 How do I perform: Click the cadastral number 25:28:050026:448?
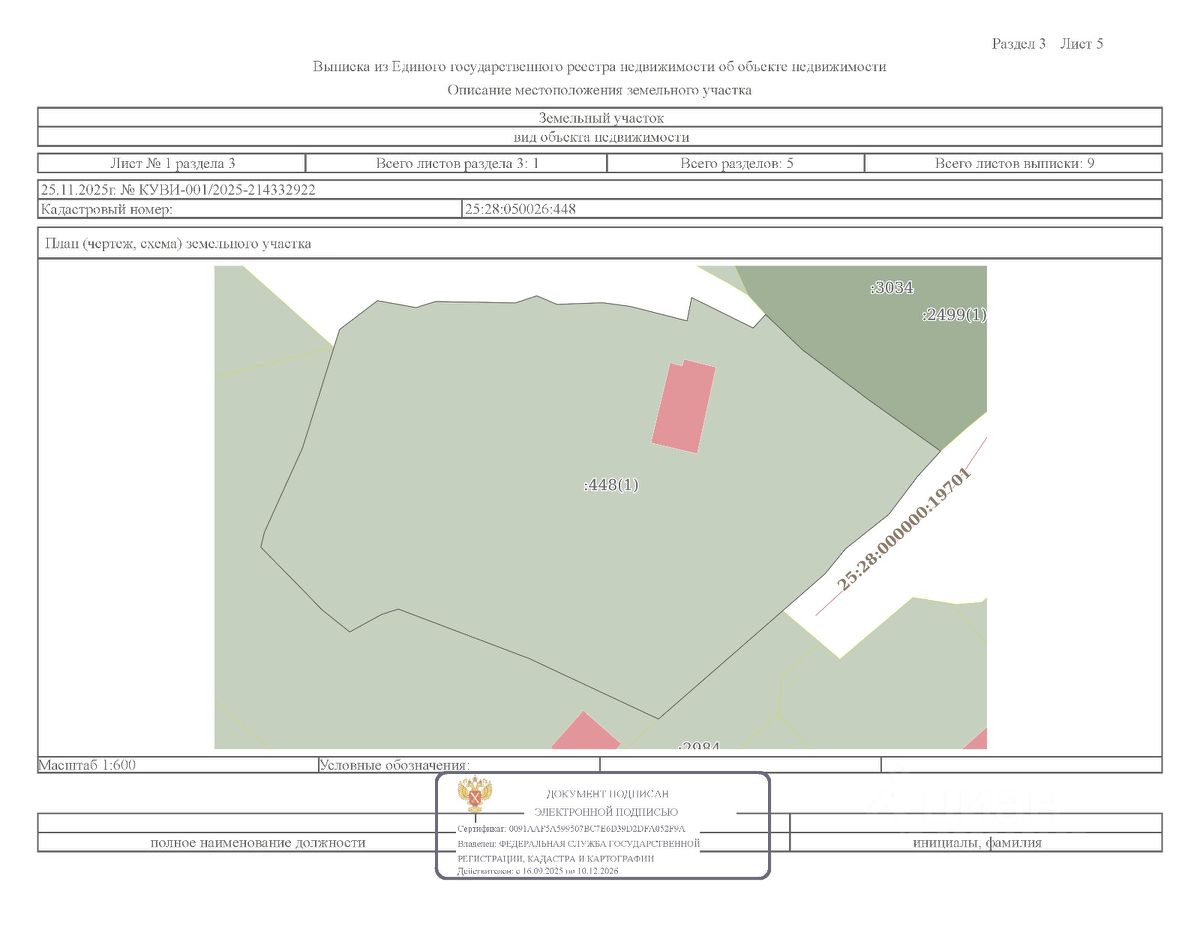(x=520, y=209)
